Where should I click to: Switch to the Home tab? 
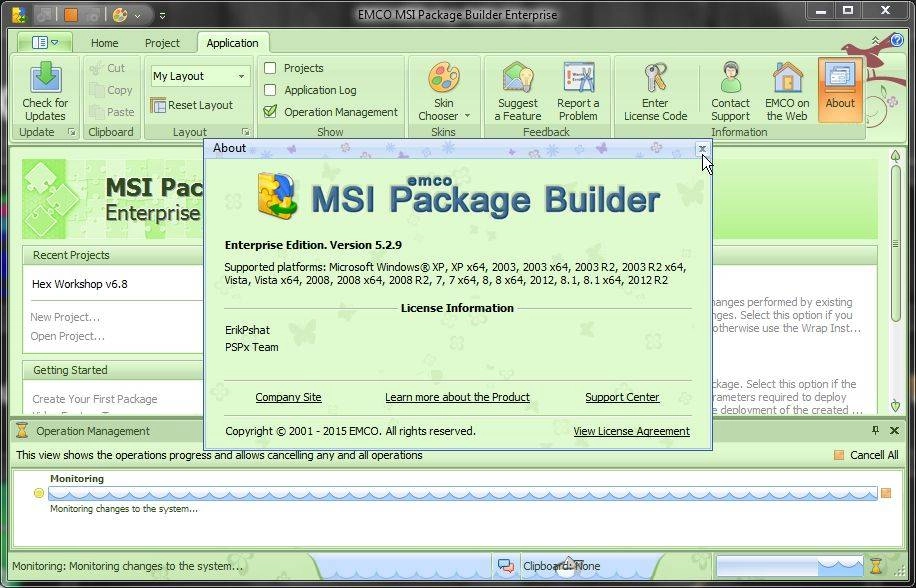coord(105,43)
